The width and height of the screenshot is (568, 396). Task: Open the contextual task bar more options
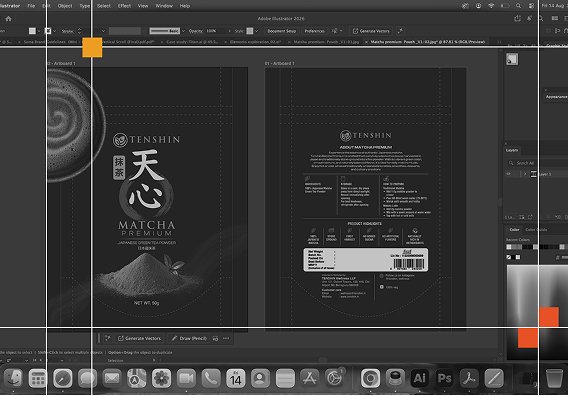226,338
